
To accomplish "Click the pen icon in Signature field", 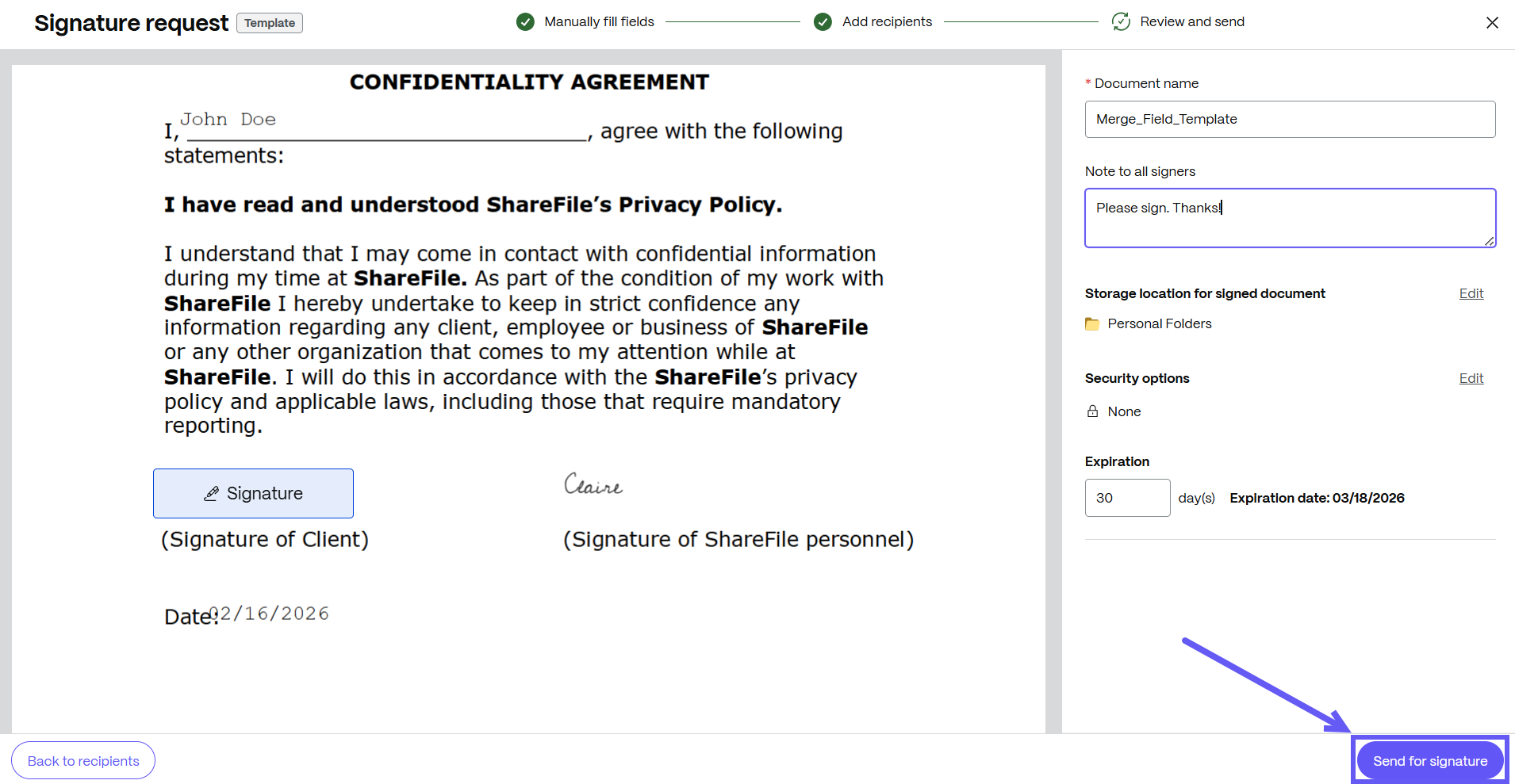I will pos(211,494).
